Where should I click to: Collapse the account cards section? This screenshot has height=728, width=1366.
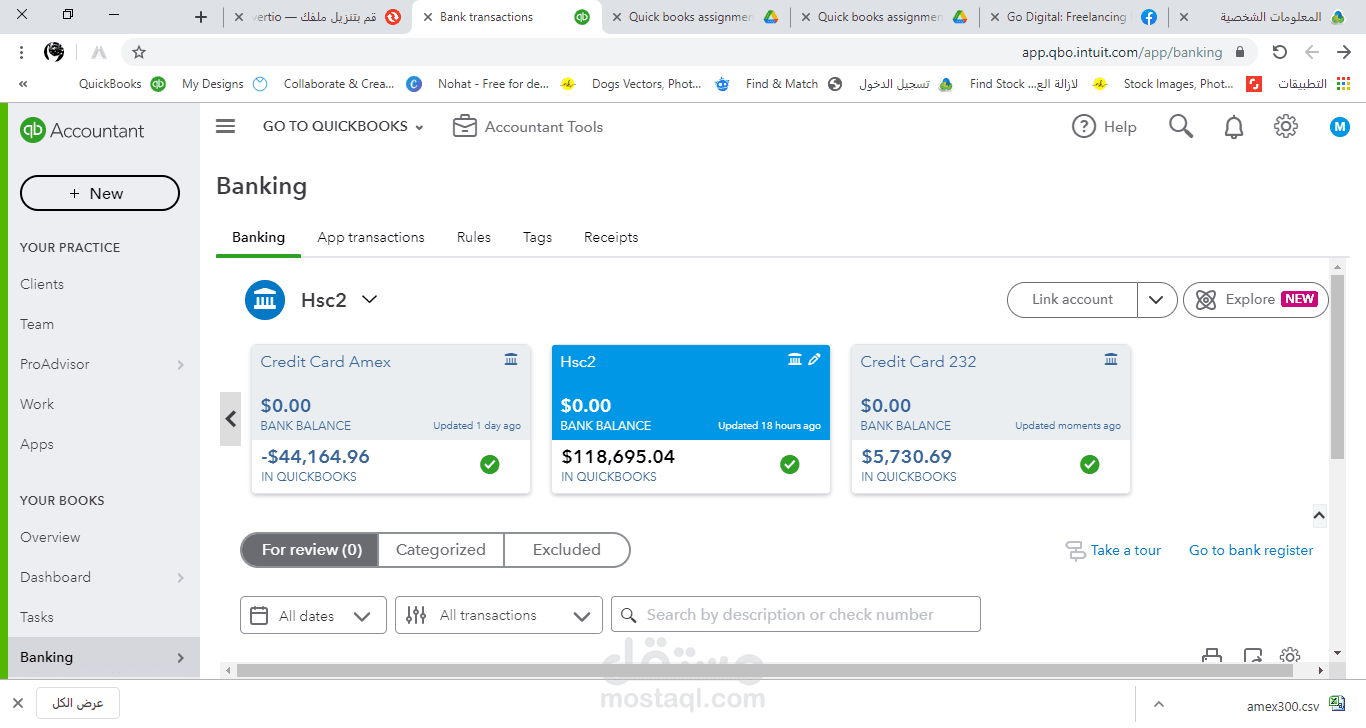pos(1319,516)
